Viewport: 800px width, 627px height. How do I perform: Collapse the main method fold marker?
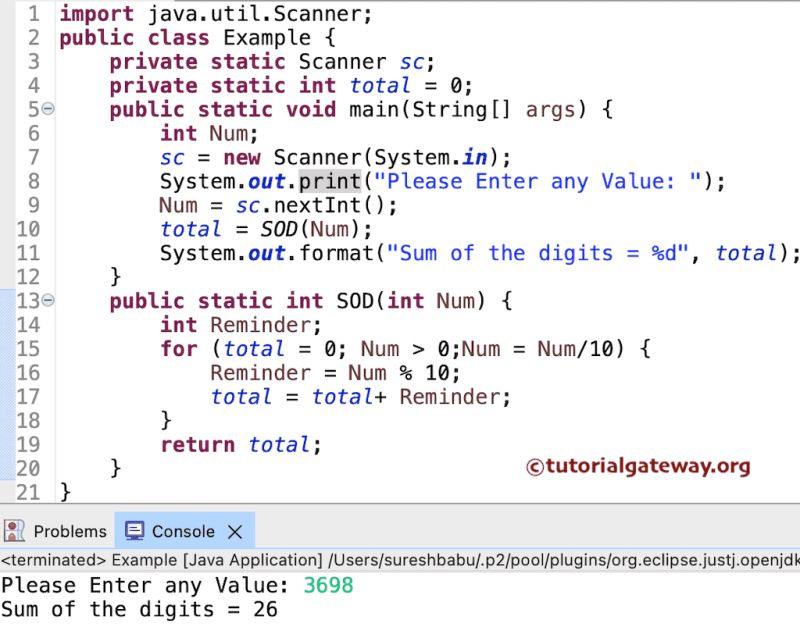pyautogui.click(x=50, y=108)
